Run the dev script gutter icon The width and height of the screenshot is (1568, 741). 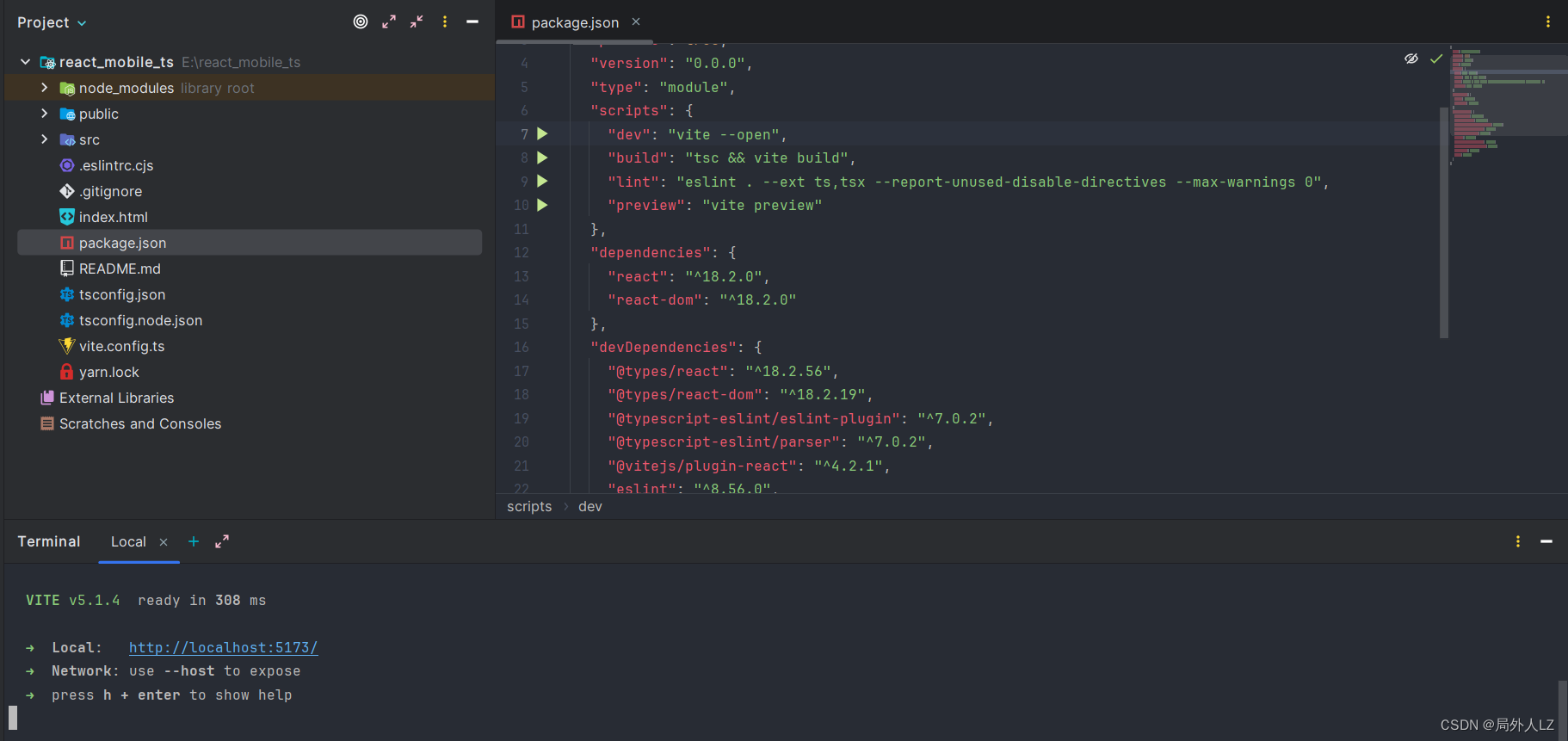point(542,134)
